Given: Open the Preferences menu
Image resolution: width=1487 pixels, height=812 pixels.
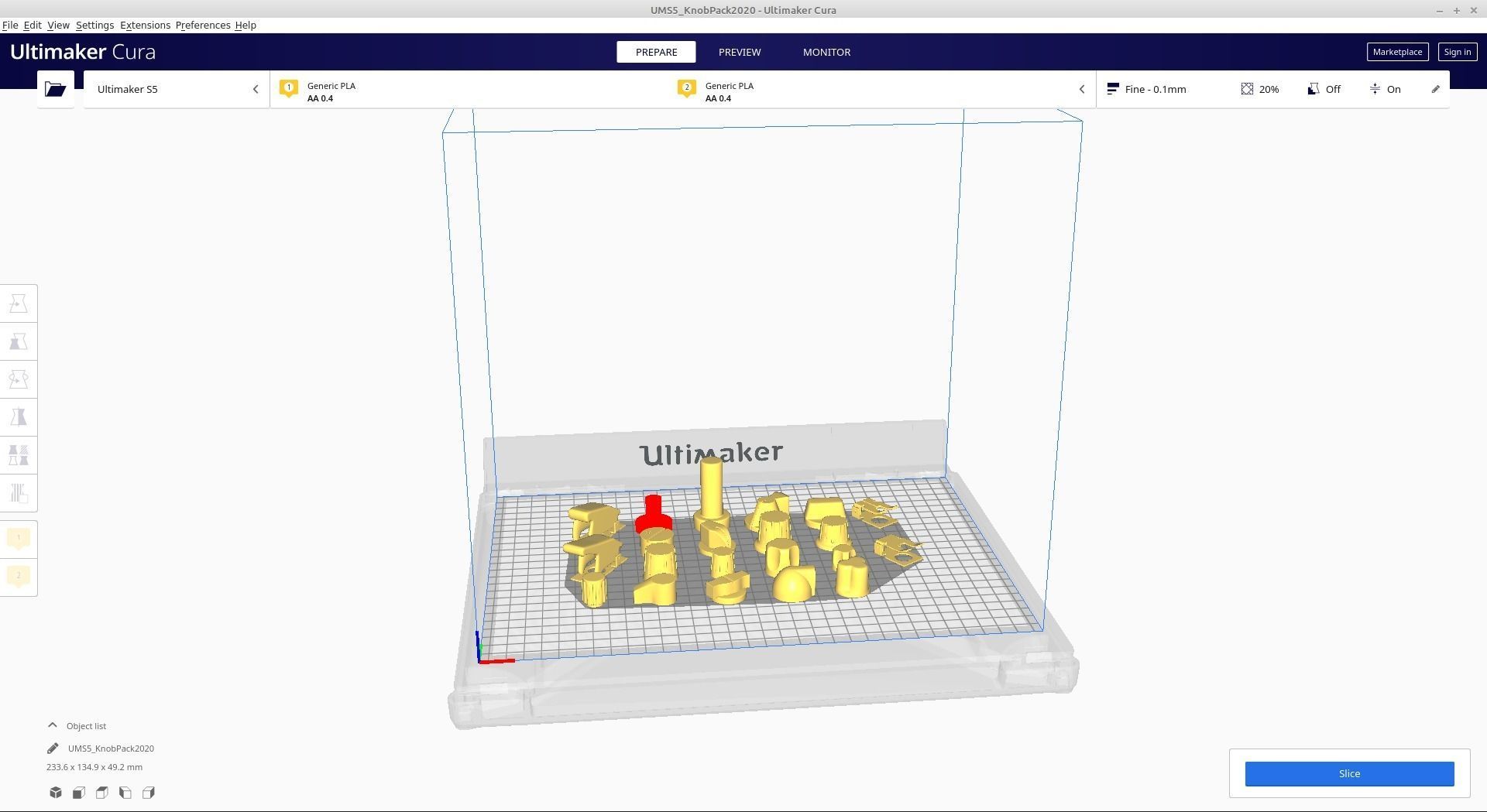Looking at the screenshot, I should 203,25.
